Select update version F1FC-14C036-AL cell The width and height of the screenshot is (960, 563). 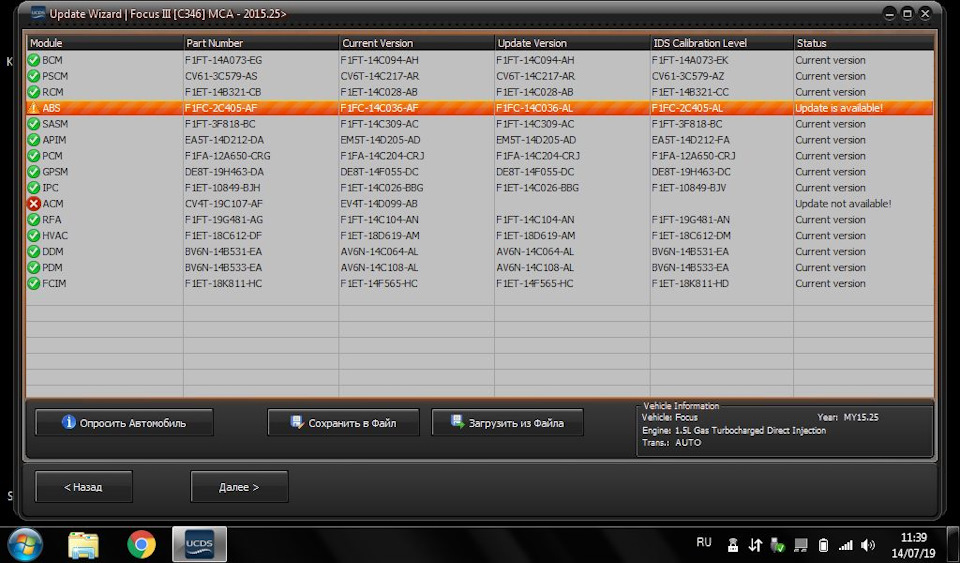(x=534, y=108)
